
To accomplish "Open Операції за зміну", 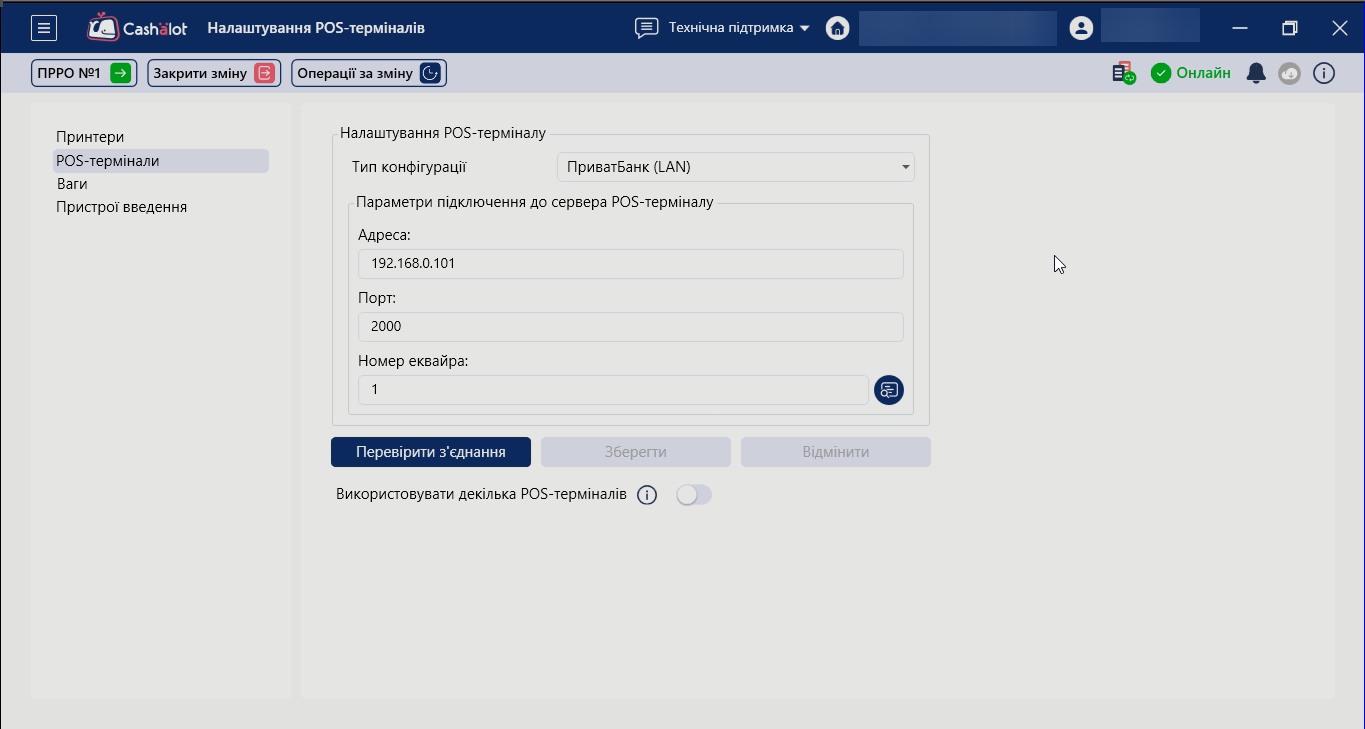I will click(368, 73).
